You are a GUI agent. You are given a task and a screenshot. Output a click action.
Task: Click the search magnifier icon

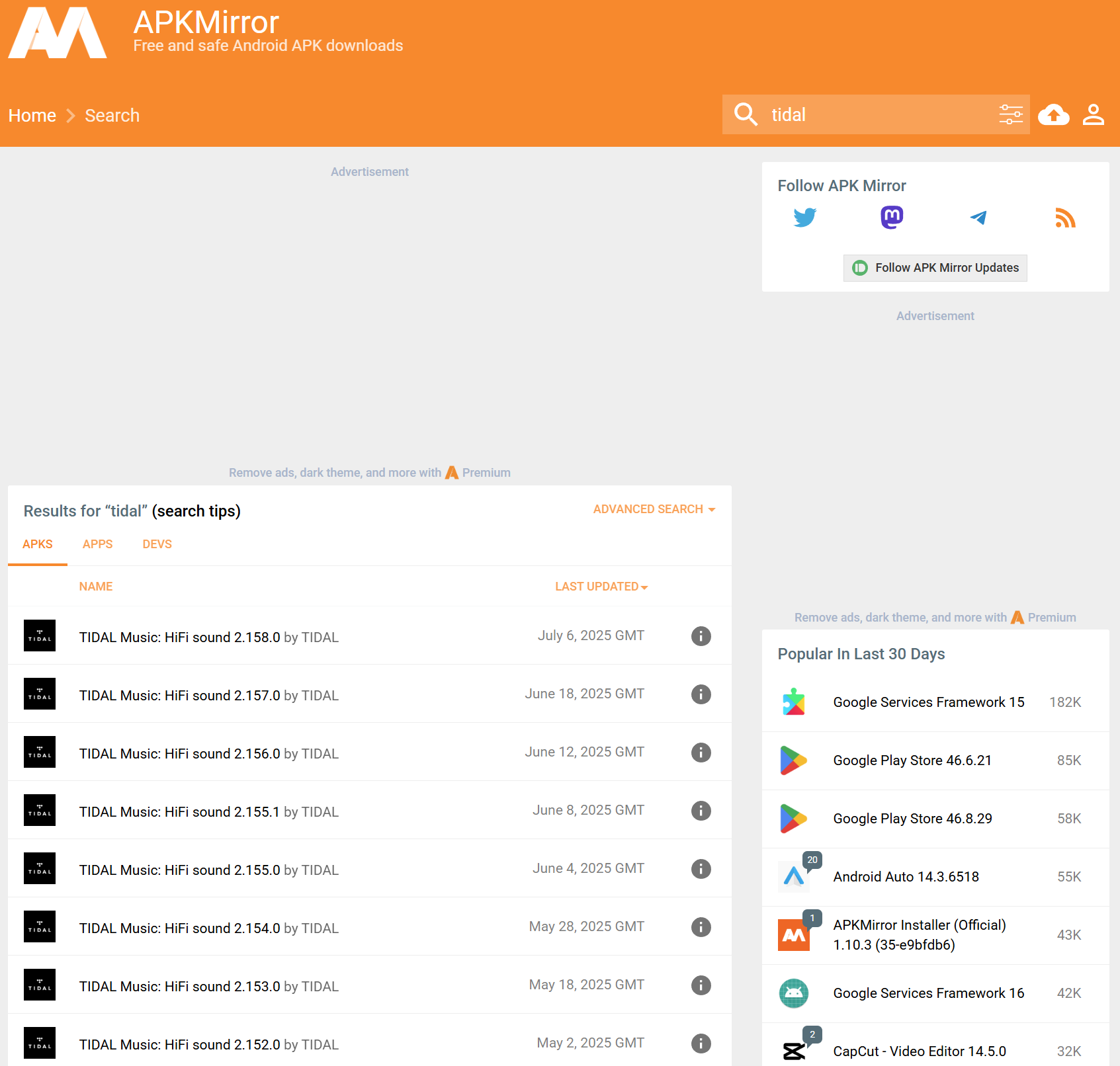click(x=746, y=114)
